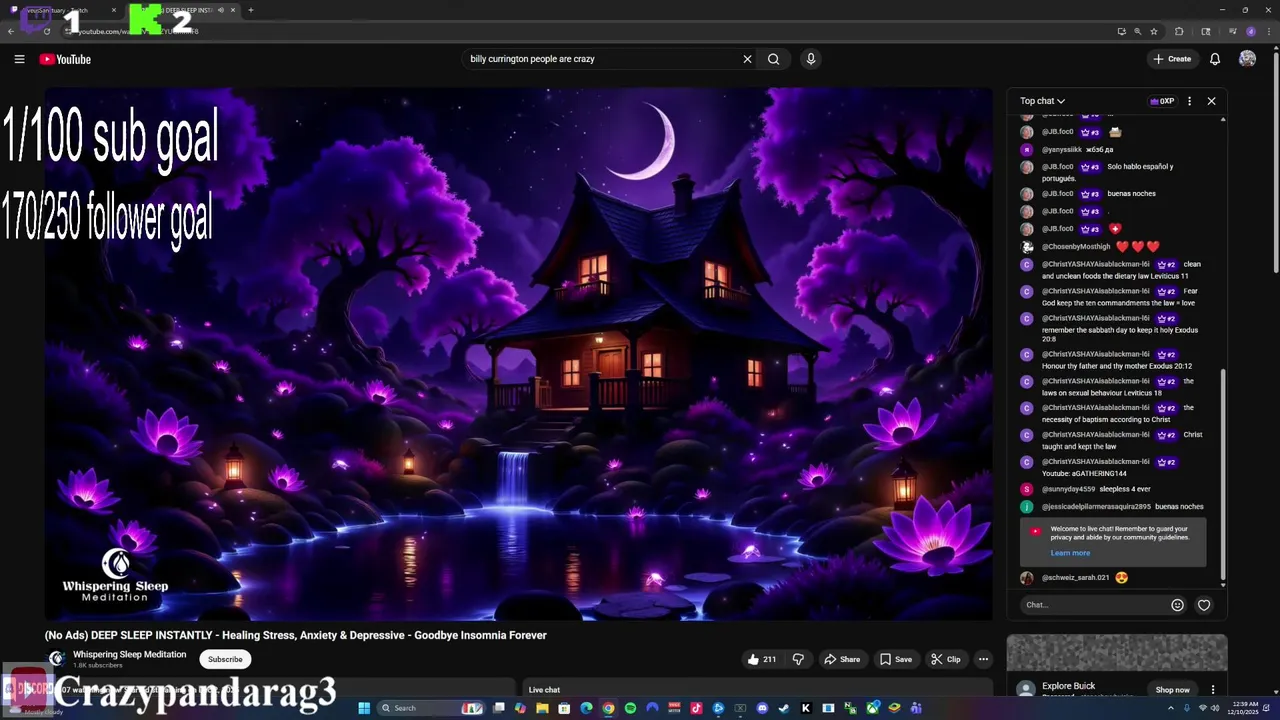Open the Create menu

(x=1172, y=59)
